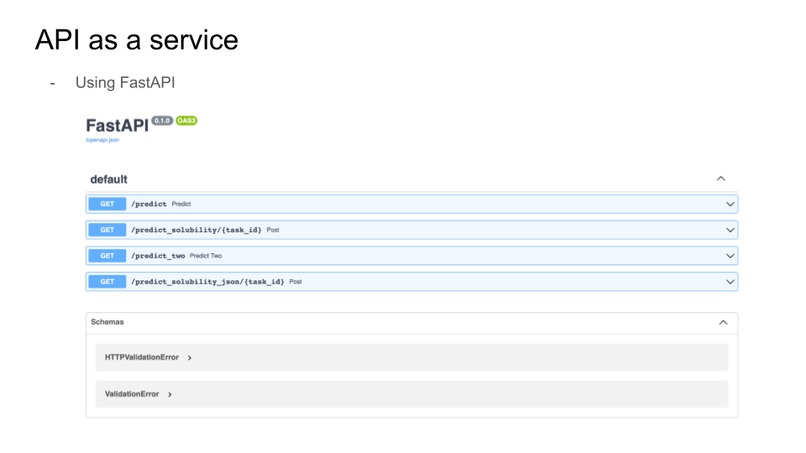Collapse the default section chevron
806x453 pixels.
(721, 178)
